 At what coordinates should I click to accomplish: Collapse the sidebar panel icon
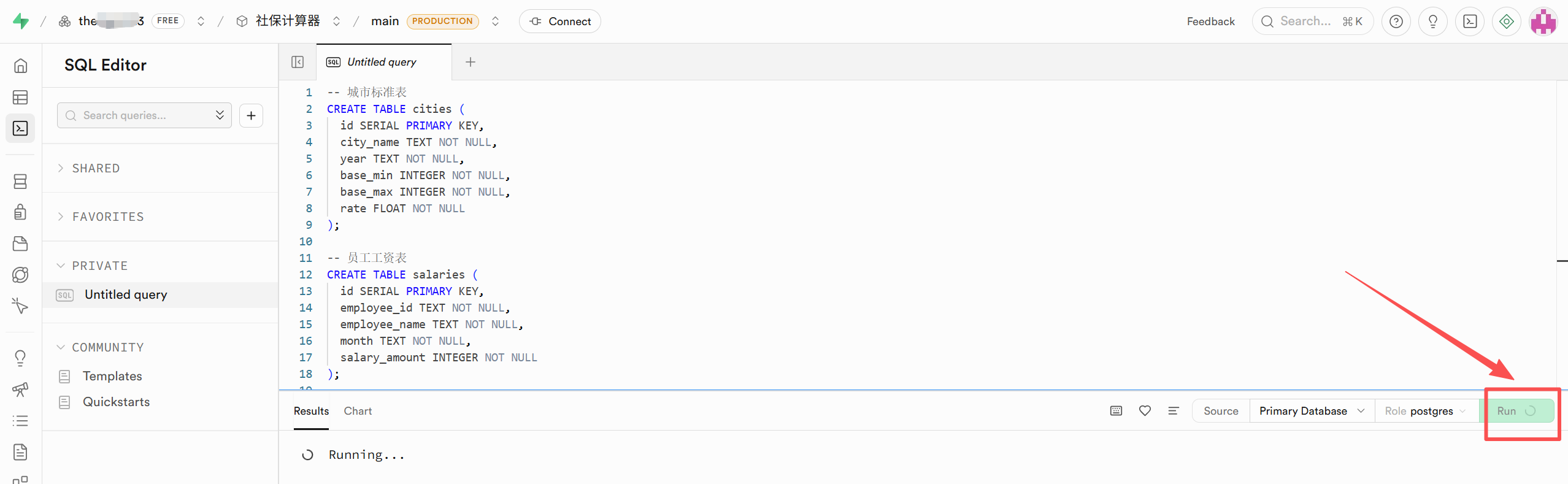click(298, 62)
